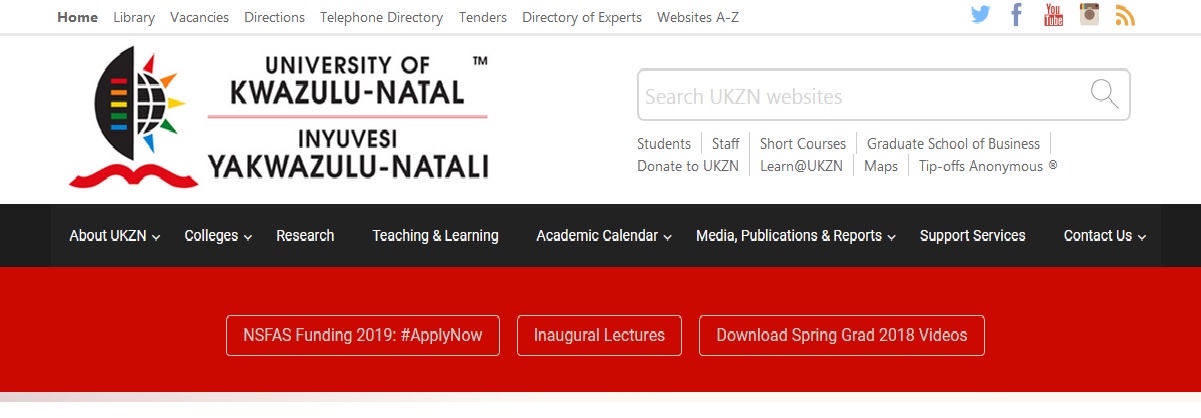Open the Inaugural Lectures button
This screenshot has height=418, width=1201.
(x=599, y=336)
